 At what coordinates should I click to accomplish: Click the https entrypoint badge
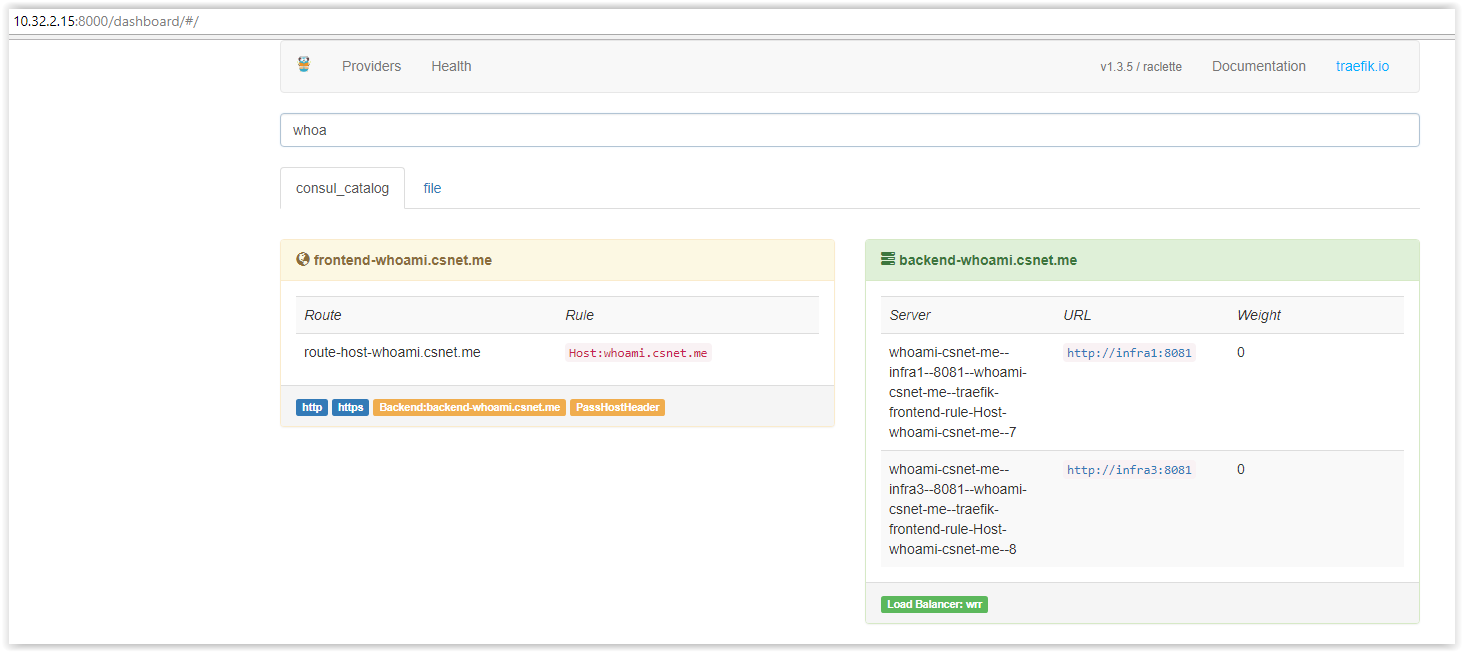(x=350, y=408)
